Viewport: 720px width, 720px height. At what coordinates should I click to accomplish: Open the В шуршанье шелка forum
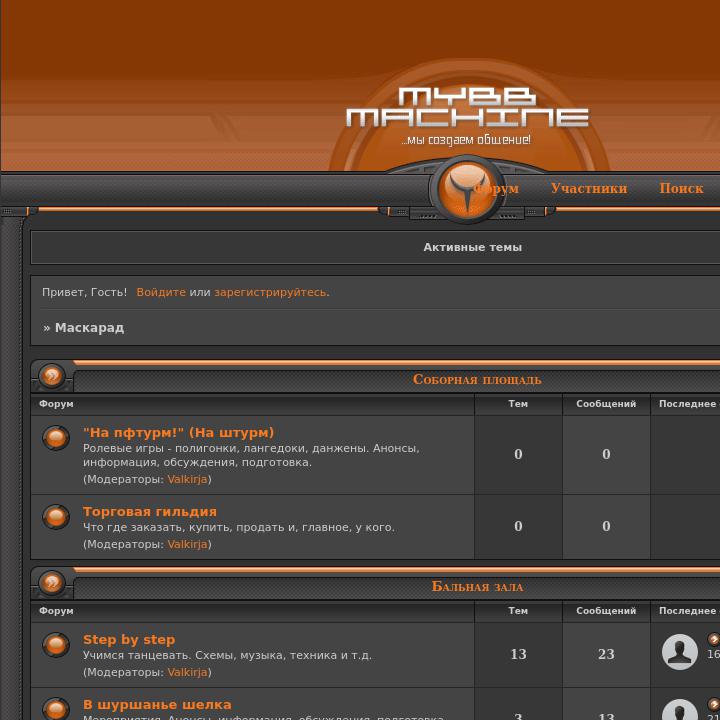(157, 704)
